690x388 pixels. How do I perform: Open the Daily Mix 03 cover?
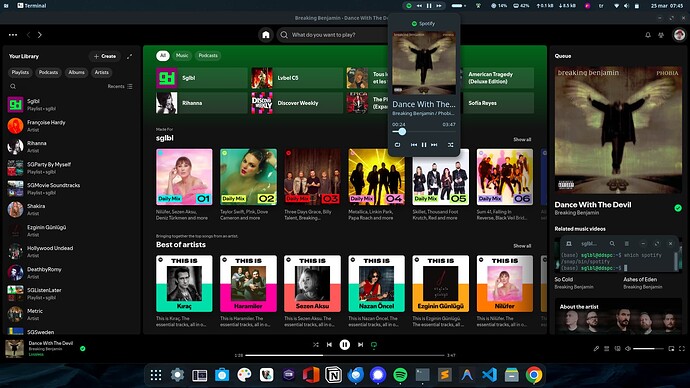pyautogui.click(x=312, y=177)
